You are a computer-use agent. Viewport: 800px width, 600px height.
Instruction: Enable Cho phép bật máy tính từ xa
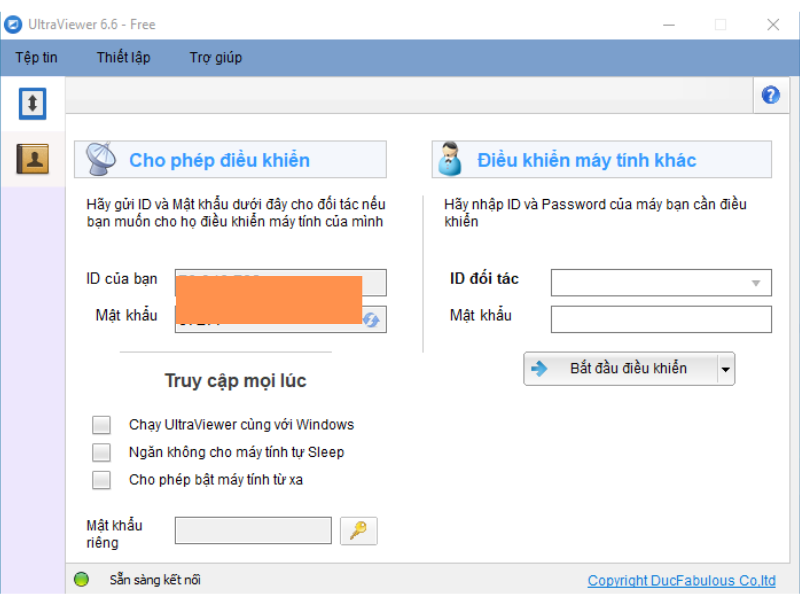tap(101, 480)
